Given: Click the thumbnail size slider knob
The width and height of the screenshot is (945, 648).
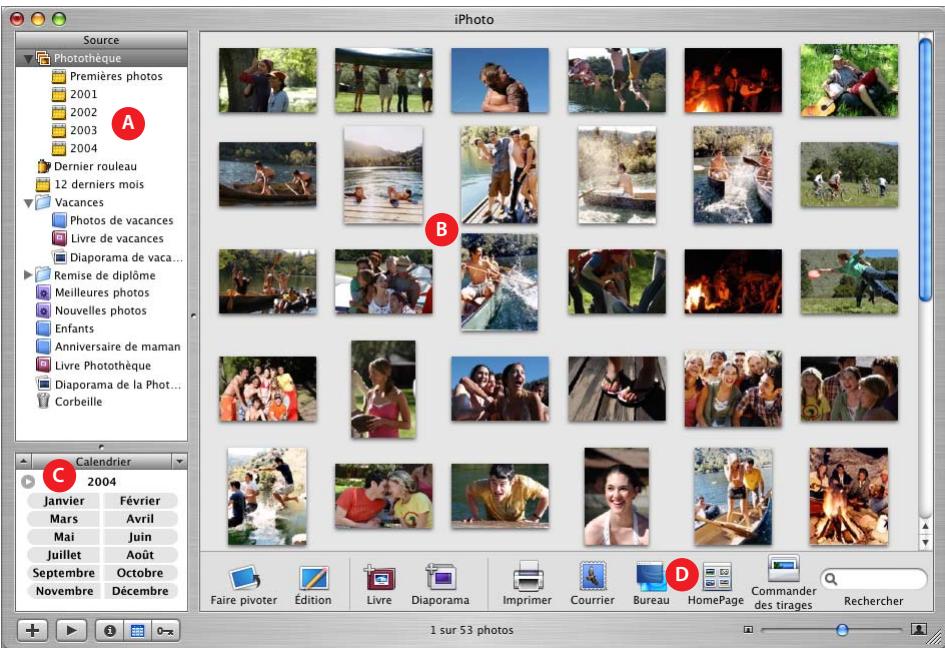Looking at the screenshot, I should pos(842,630).
